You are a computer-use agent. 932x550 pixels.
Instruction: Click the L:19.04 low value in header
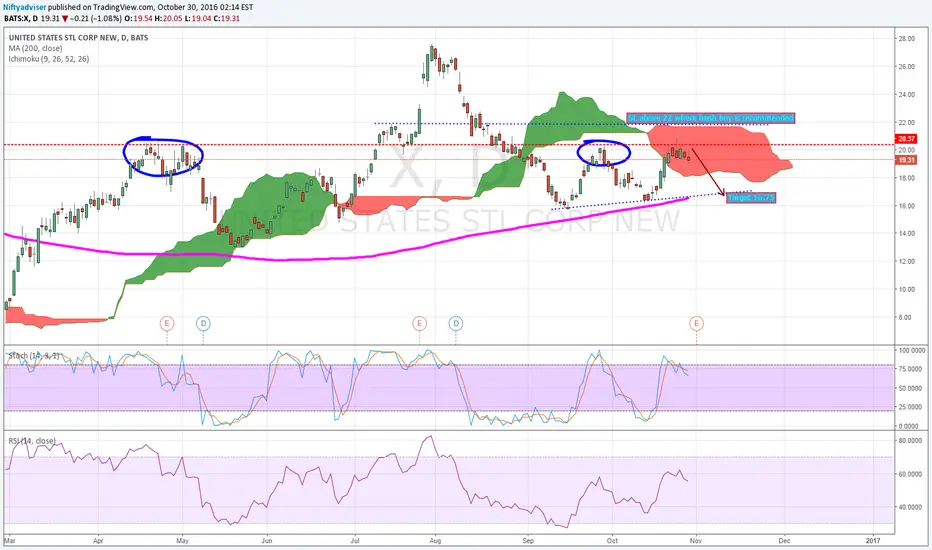coord(198,18)
